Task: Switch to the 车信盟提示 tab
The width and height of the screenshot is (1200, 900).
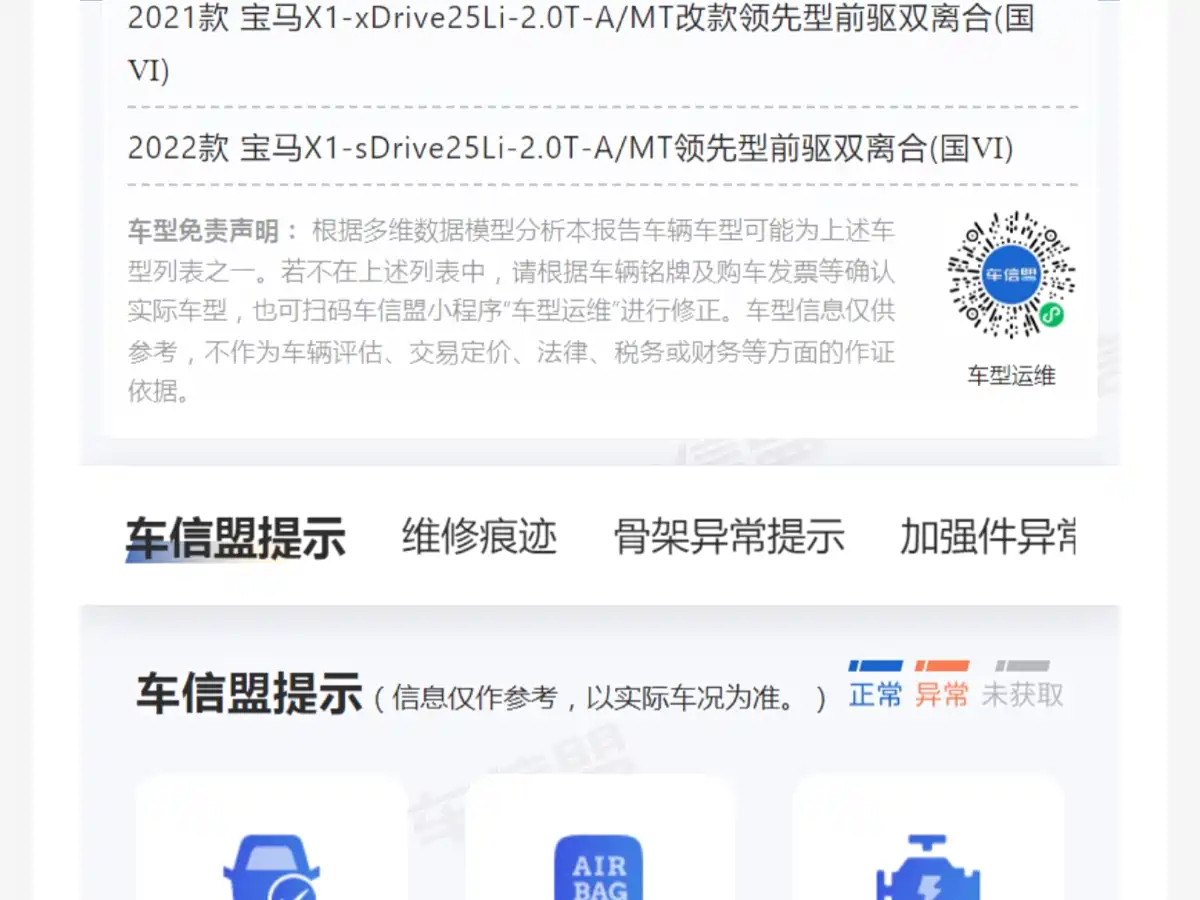Action: coord(236,538)
